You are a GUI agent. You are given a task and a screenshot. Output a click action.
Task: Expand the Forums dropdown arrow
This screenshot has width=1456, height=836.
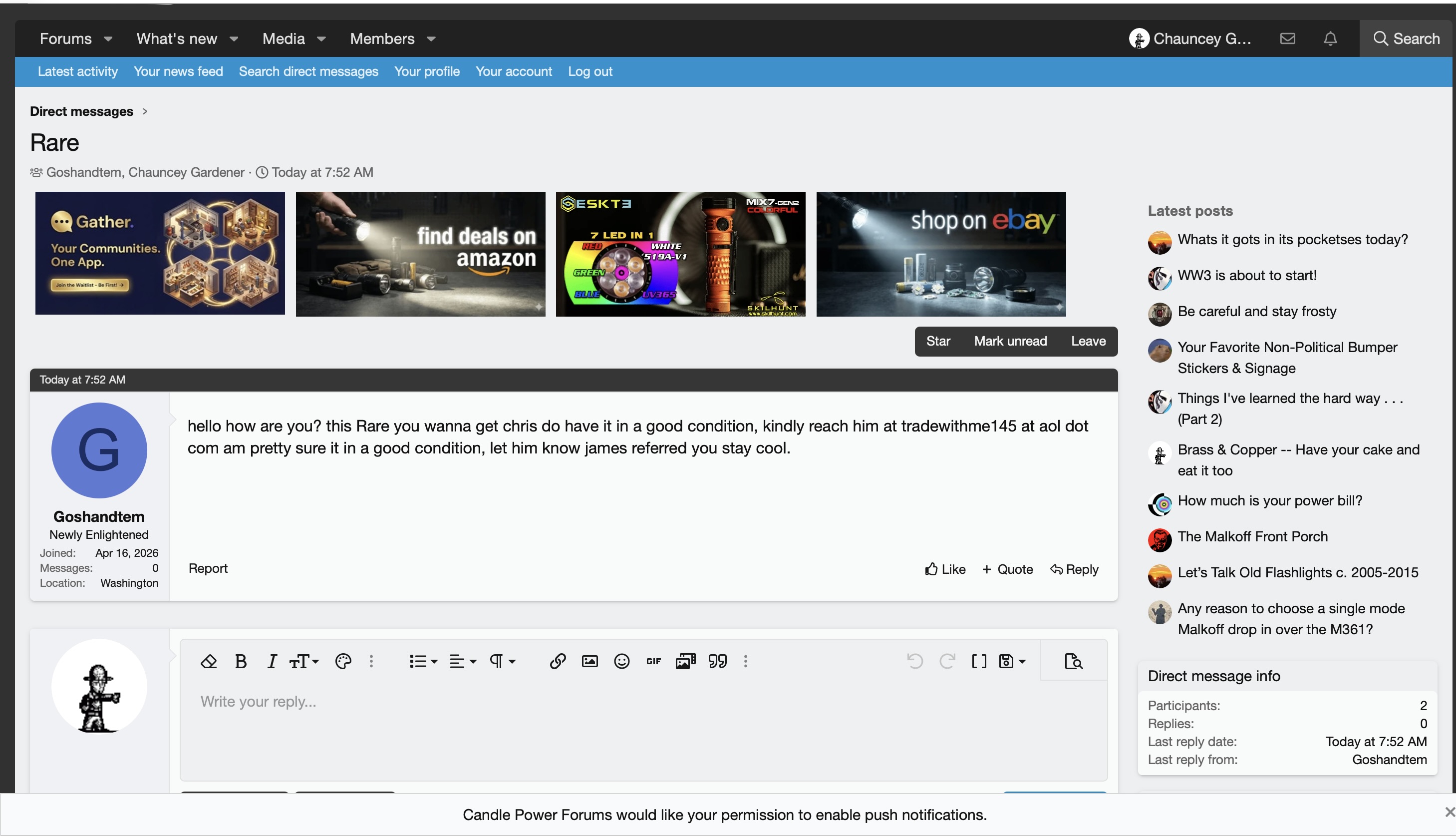[x=108, y=39]
